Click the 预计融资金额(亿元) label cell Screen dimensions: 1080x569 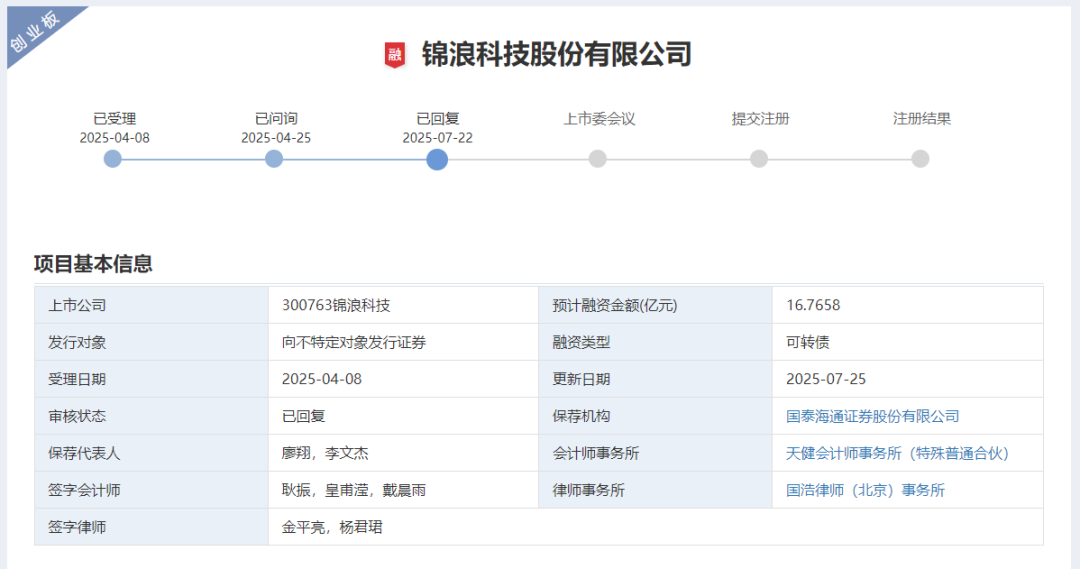click(655, 305)
